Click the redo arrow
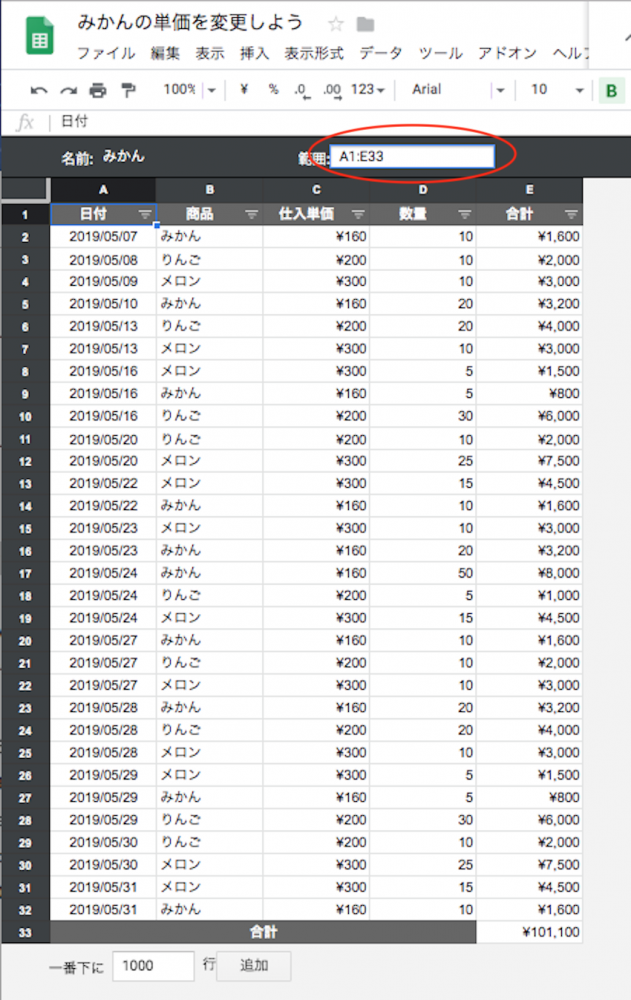This screenshot has width=631, height=1000. tap(68, 90)
